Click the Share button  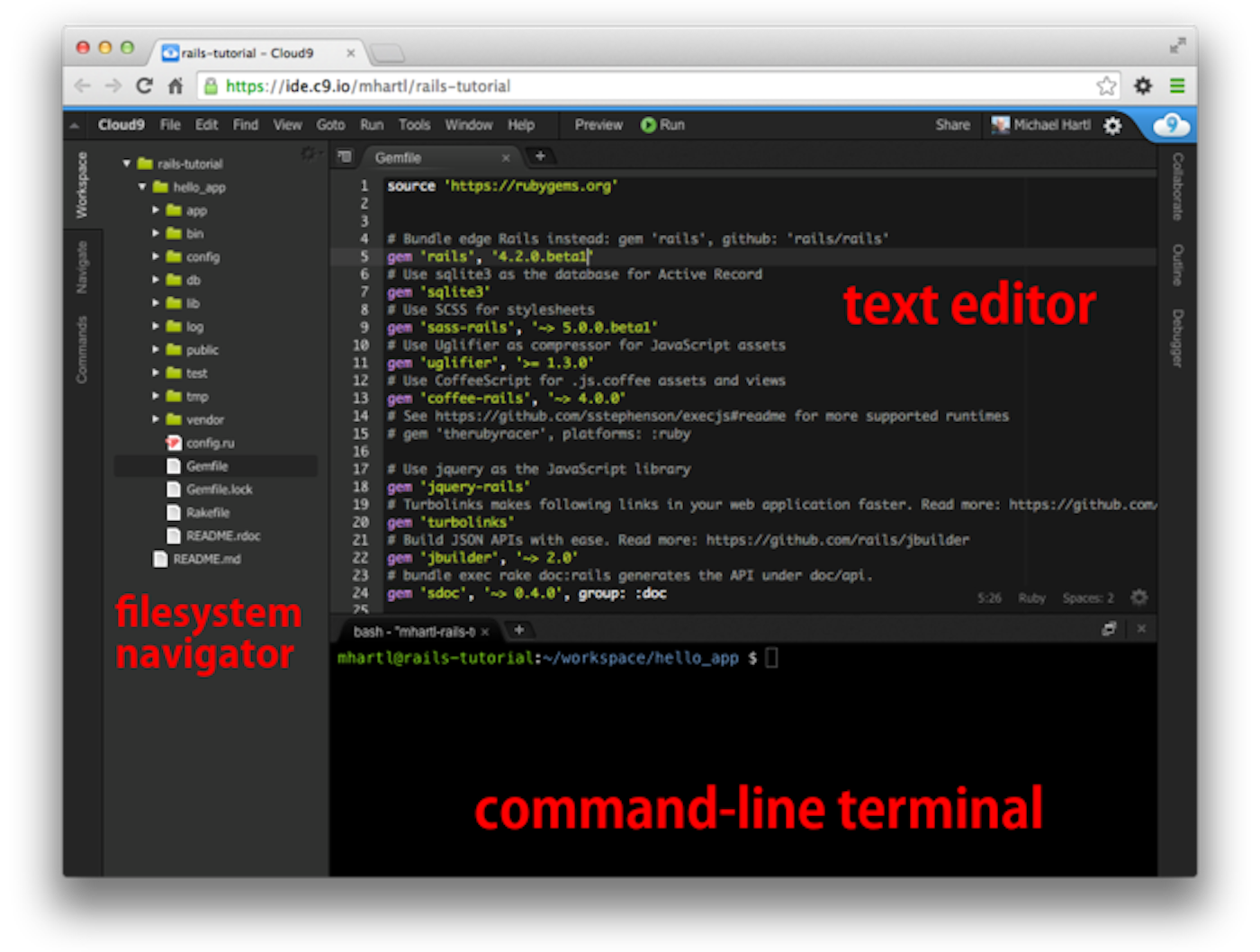point(952,125)
